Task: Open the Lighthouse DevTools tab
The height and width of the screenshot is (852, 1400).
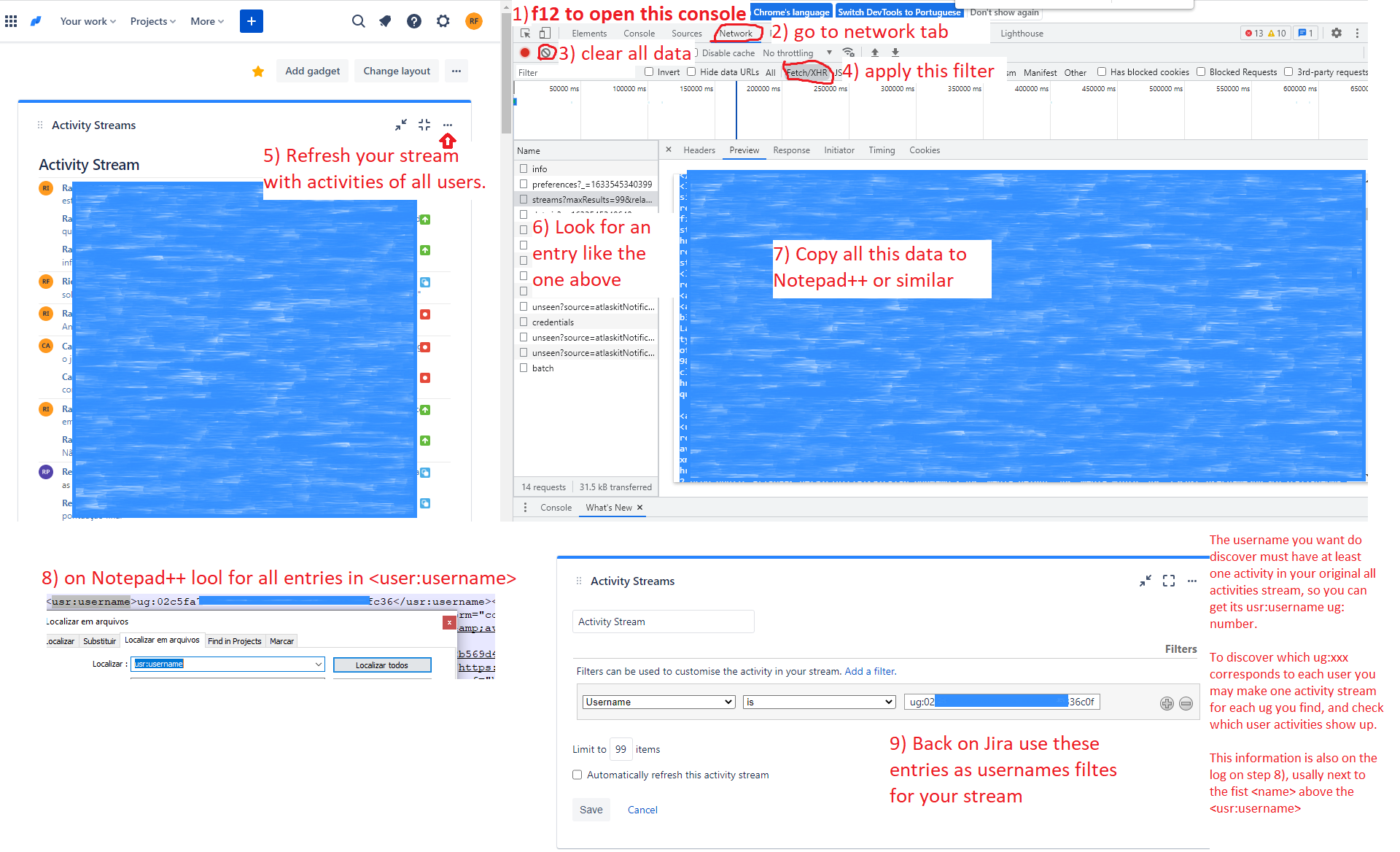Action: 1021,33
